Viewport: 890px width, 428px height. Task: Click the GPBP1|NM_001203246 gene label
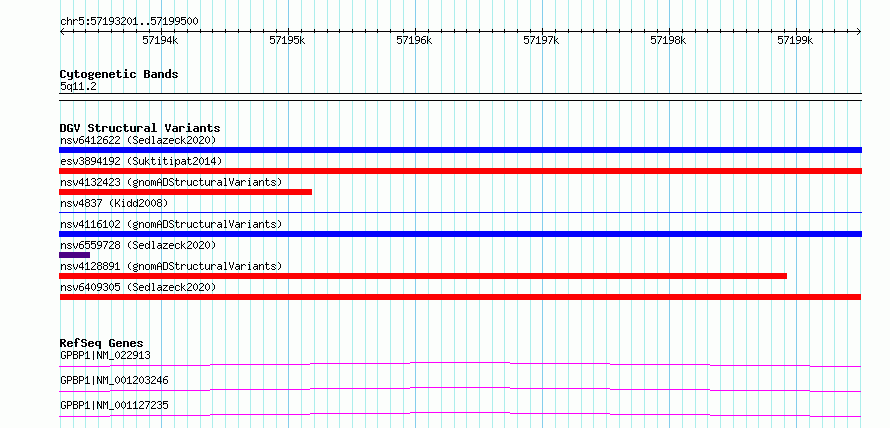(x=114, y=380)
